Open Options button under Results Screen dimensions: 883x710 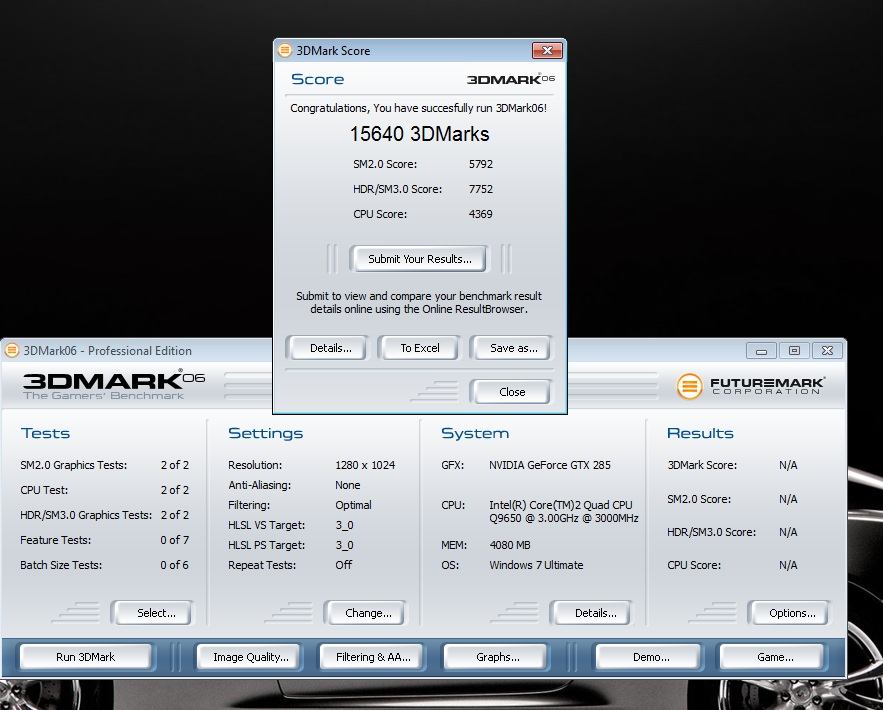pyautogui.click(x=792, y=613)
